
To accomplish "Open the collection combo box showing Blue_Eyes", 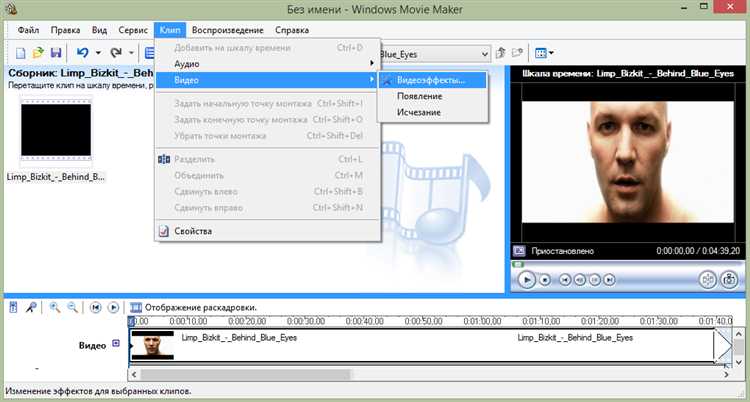I will coord(435,54).
